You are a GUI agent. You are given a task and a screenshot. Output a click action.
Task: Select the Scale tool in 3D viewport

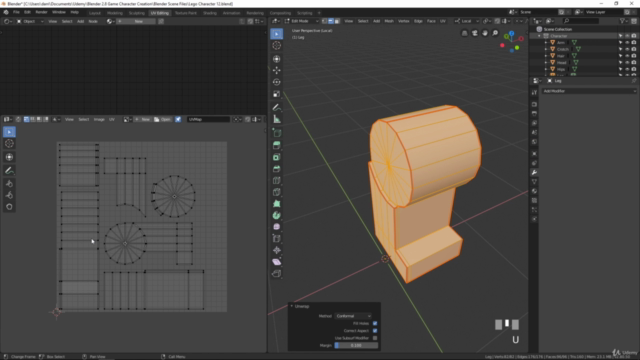click(277, 94)
